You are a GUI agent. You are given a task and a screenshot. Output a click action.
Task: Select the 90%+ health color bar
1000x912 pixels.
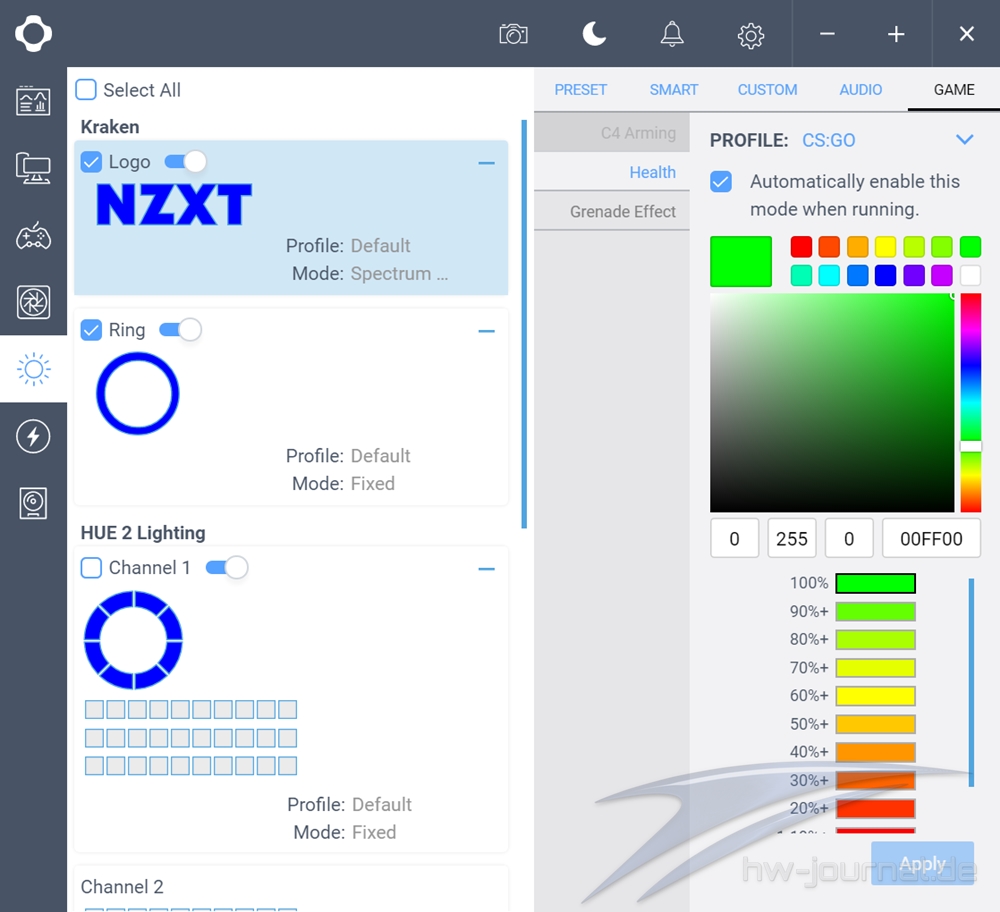[x=876, y=611]
